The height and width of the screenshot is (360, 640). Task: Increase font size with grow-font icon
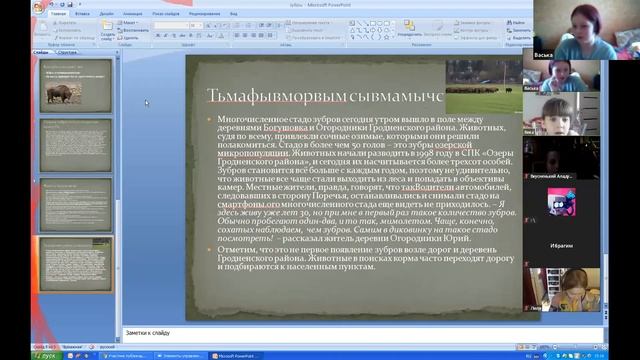[x=208, y=25]
